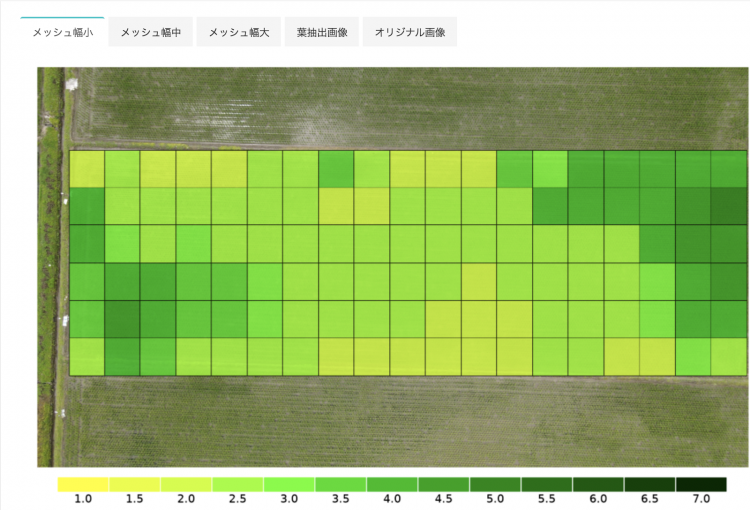Click the top-left yellow mesh cell

(87, 169)
